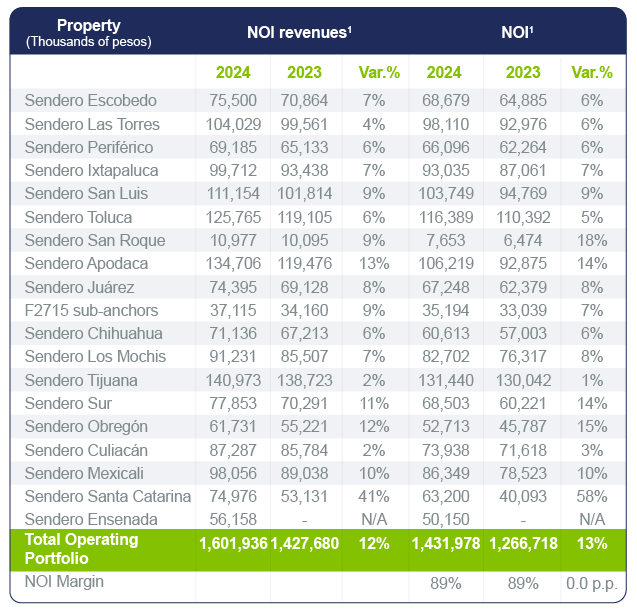Image resolution: width=637 pixels, height=611 pixels.
Task: Click the Property column header
Action: coord(88,32)
